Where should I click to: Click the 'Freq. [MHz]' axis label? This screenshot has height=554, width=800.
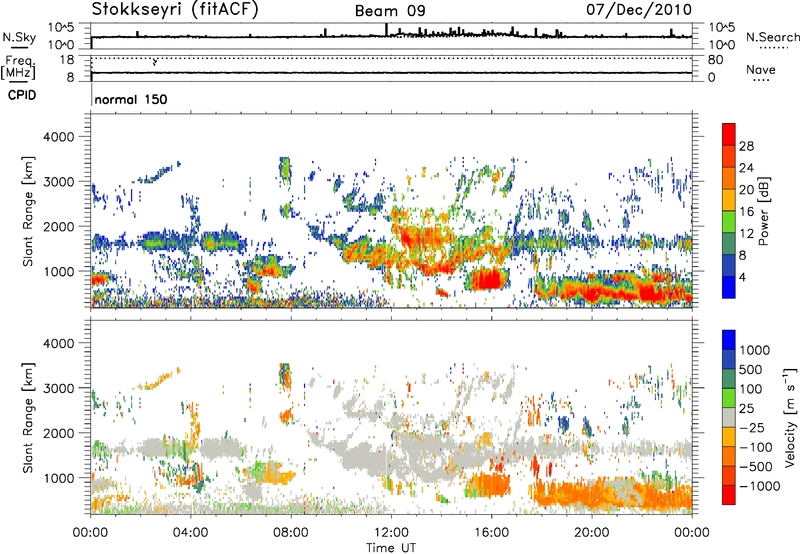(18, 67)
